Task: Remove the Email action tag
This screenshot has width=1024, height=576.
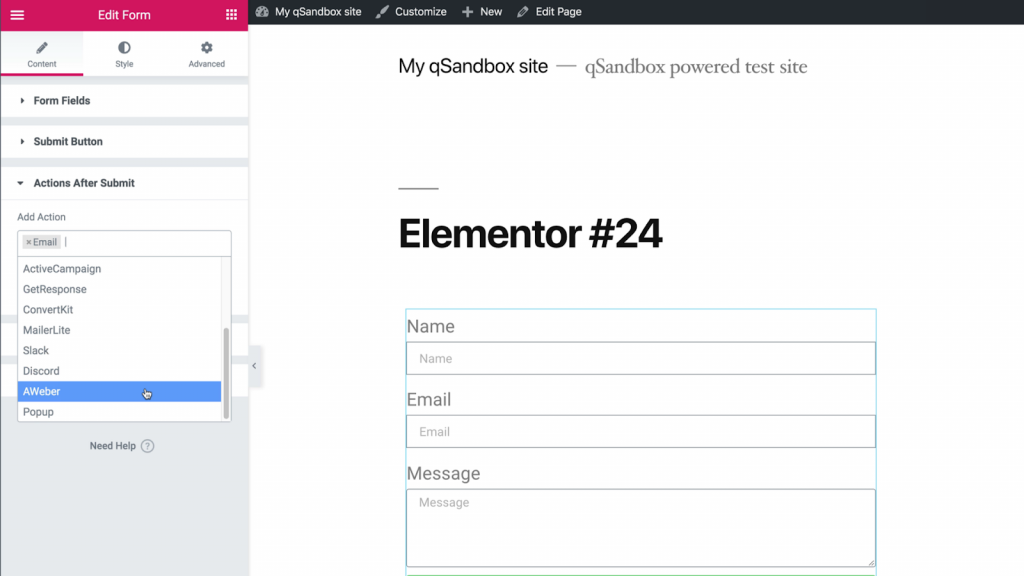Action: (x=29, y=242)
